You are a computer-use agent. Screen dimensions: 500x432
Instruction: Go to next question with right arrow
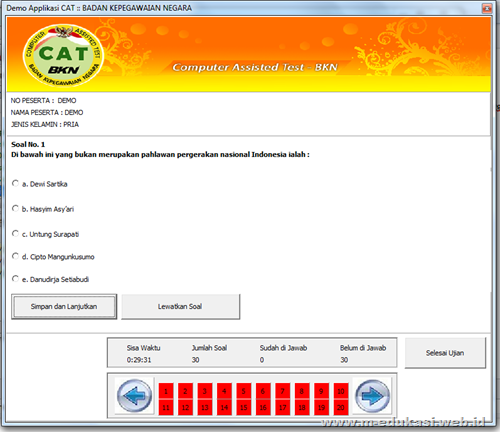click(372, 396)
